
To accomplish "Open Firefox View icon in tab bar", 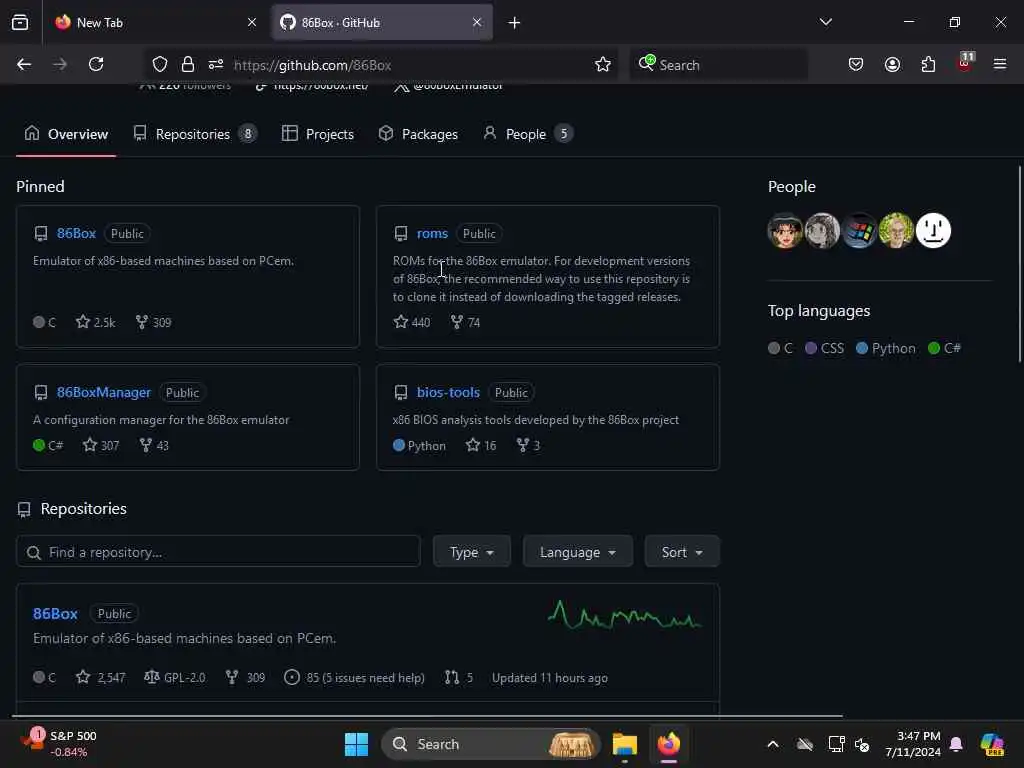I will 20,23.
